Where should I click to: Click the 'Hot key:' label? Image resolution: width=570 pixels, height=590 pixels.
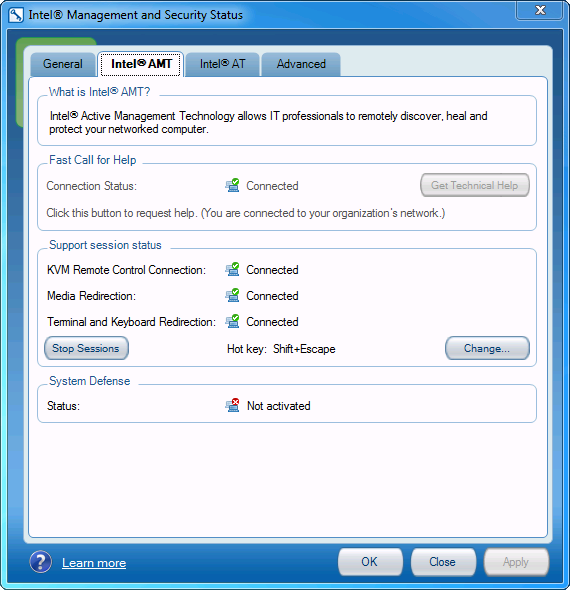247,349
